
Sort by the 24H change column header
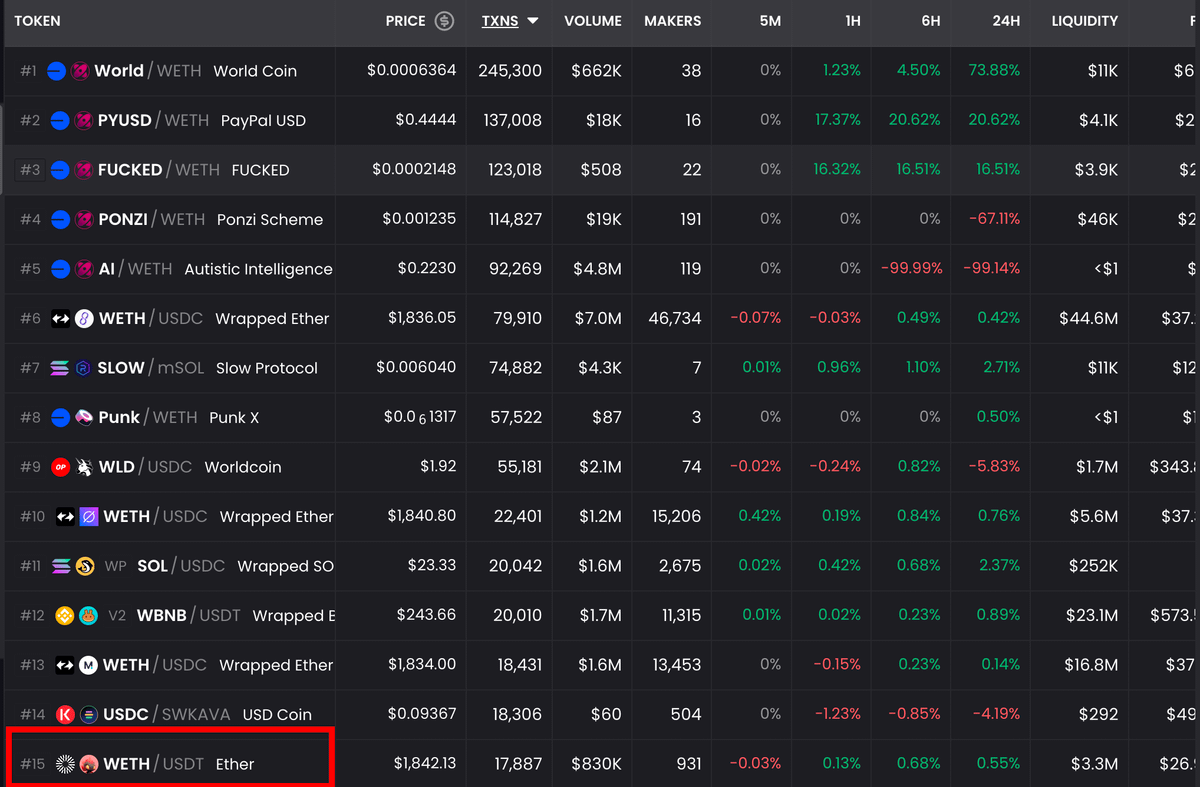coord(1005,21)
